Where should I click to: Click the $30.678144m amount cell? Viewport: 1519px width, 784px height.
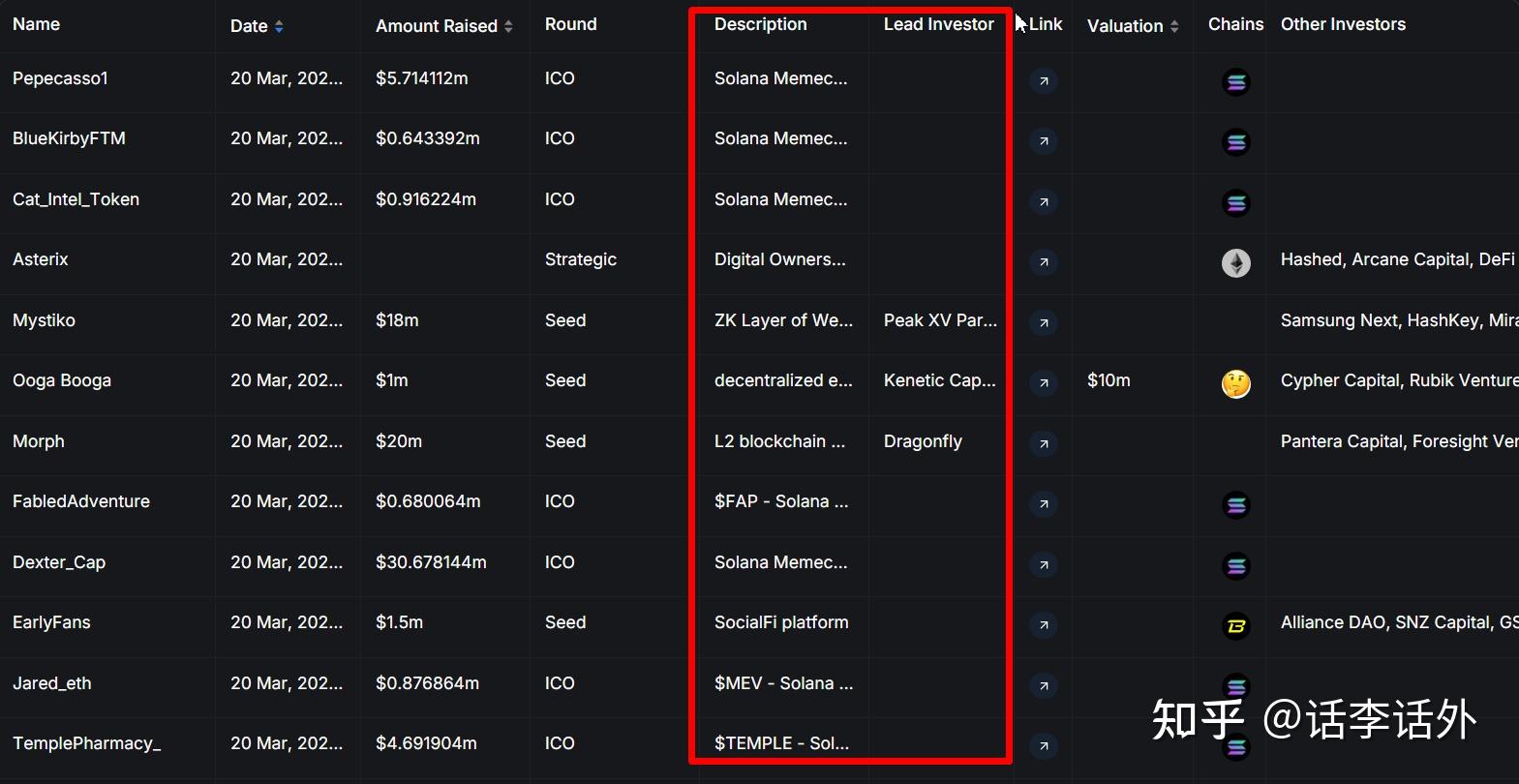[x=431, y=562]
